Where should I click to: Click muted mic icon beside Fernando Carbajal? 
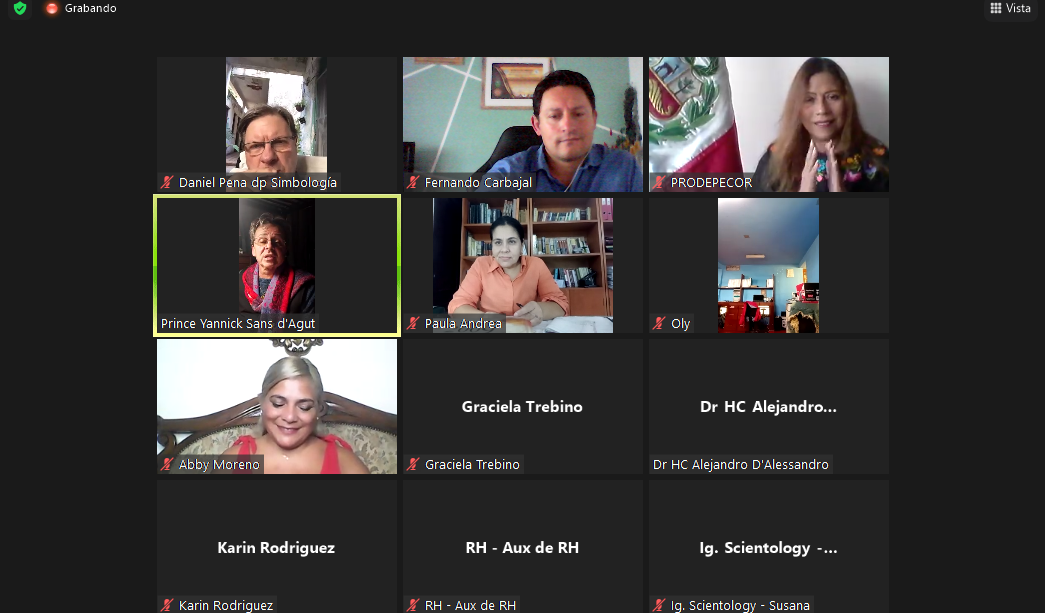pos(413,182)
